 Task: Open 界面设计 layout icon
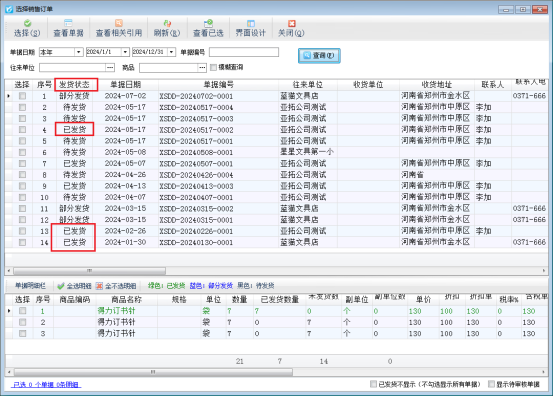coord(250,24)
